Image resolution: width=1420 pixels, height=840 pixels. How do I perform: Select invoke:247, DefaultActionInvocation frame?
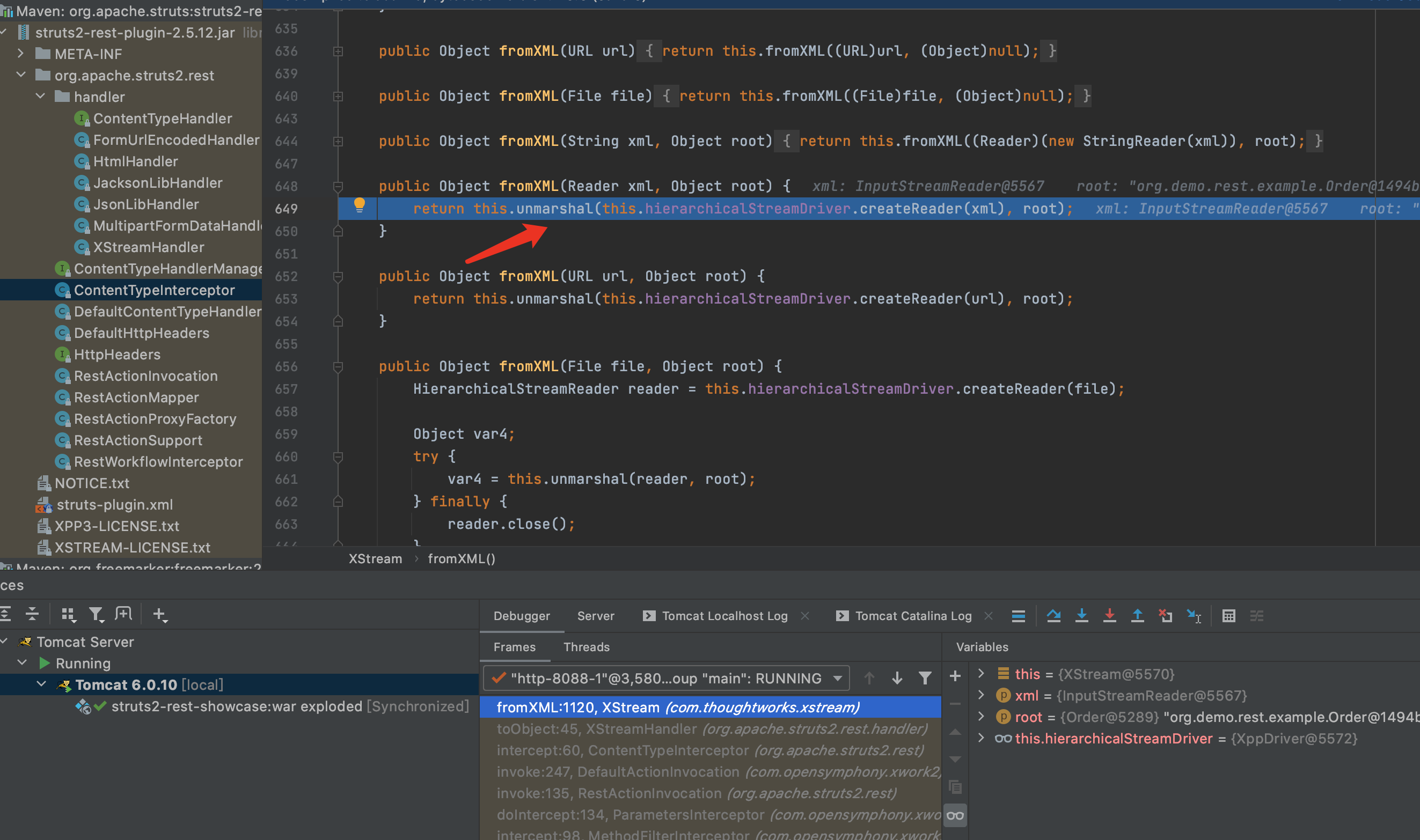pos(711,772)
